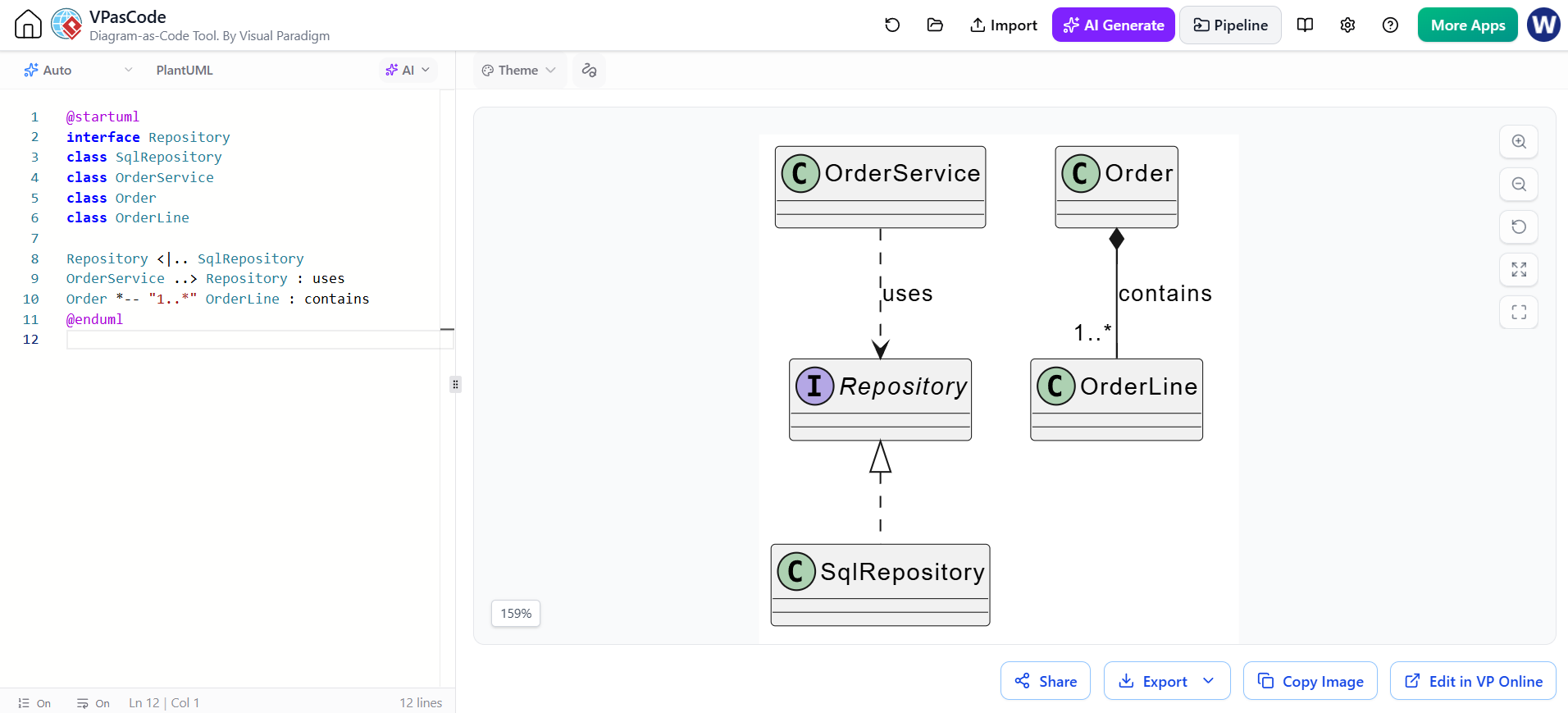Click Copy Image
The width and height of the screenshot is (1568, 713).
[1310, 681]
